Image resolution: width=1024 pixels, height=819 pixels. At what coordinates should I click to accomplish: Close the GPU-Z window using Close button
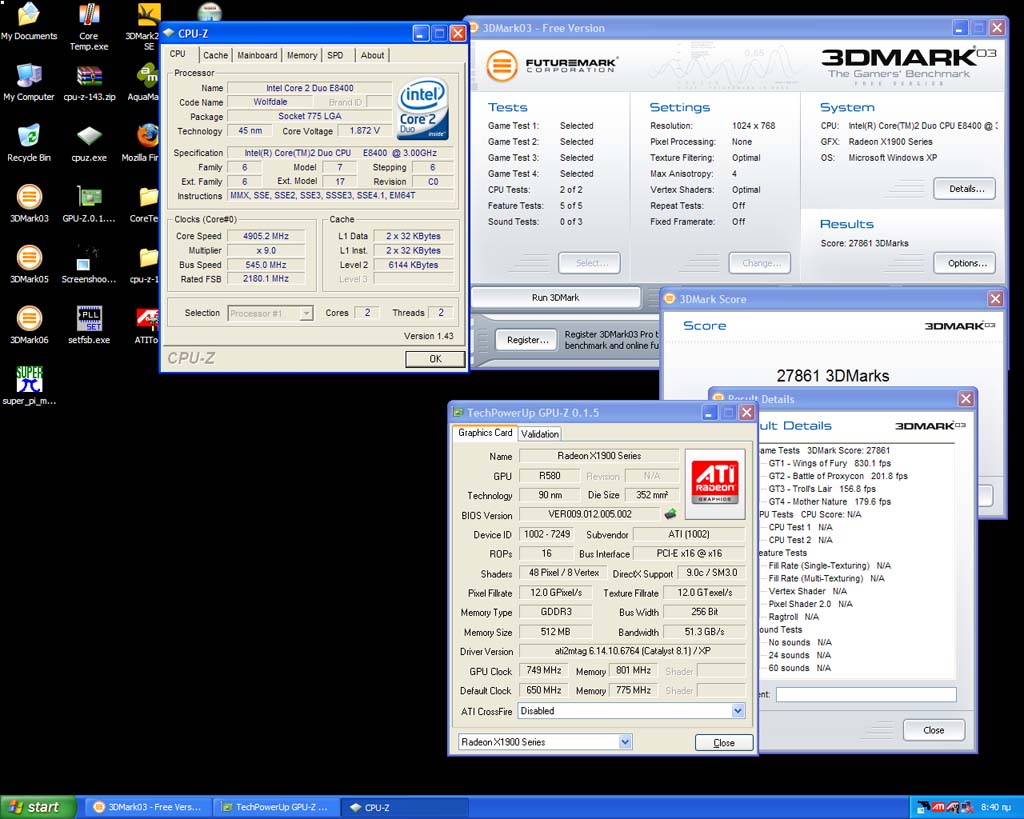click(724, 743)
